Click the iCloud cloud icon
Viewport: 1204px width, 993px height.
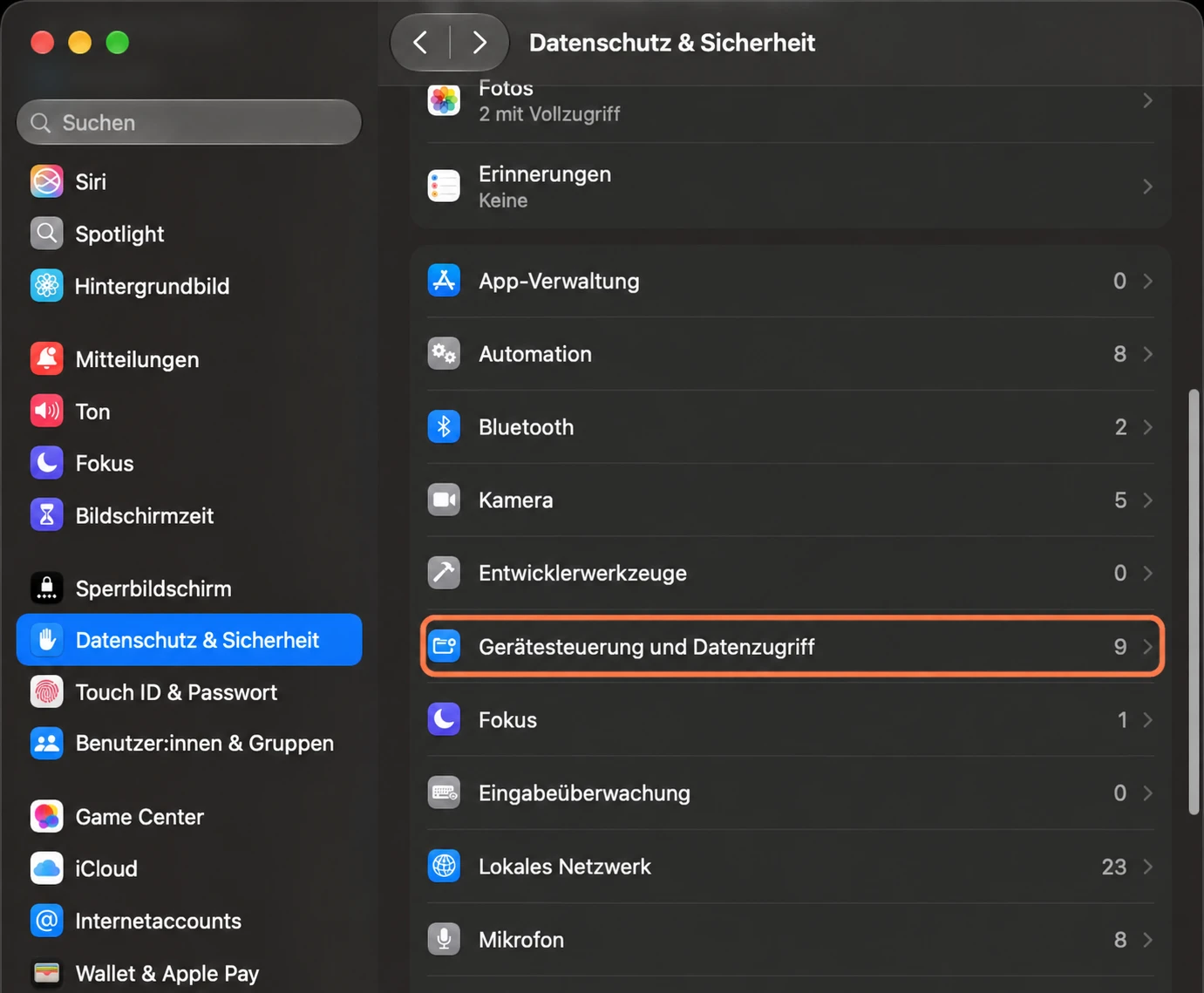[47, 868]
